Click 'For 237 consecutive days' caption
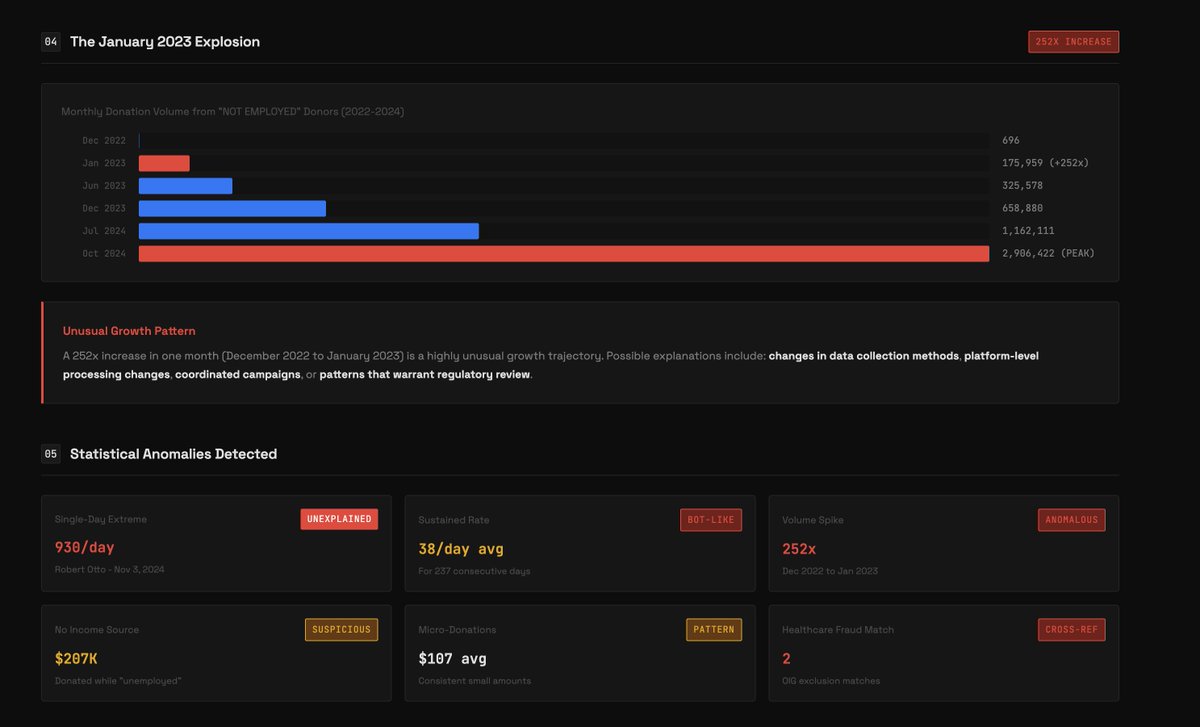The image size is (1200, 727). click(x=474, y=571)
